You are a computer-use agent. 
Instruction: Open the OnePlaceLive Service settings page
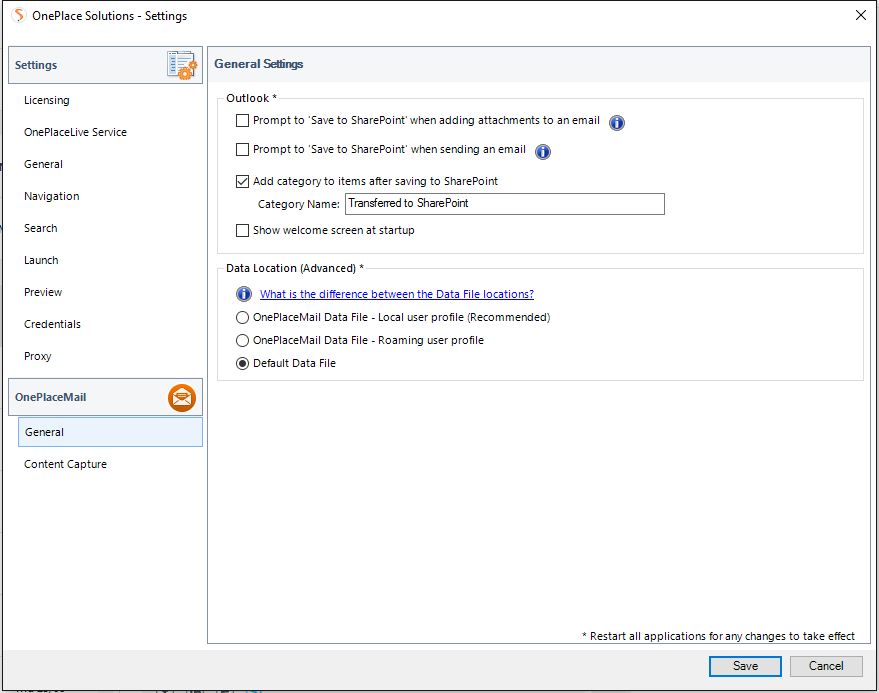(x=75, y=132)
